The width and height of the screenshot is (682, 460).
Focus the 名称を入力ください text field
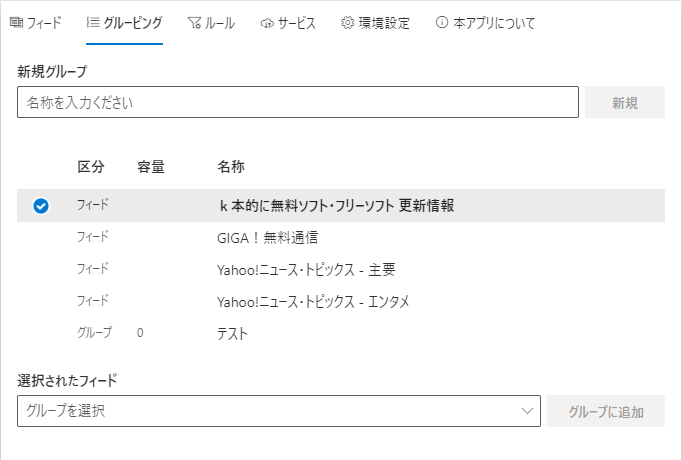tap(298, 102)
